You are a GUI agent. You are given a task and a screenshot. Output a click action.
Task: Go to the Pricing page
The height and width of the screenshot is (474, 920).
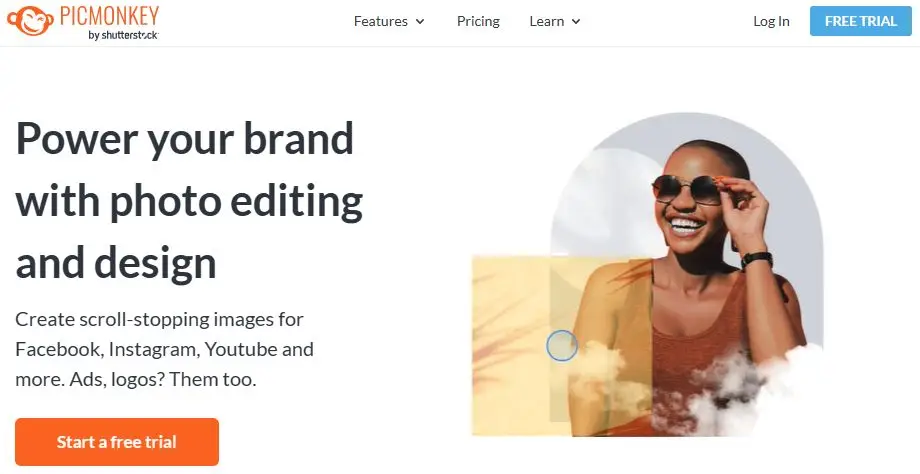[x=478, y=21]
